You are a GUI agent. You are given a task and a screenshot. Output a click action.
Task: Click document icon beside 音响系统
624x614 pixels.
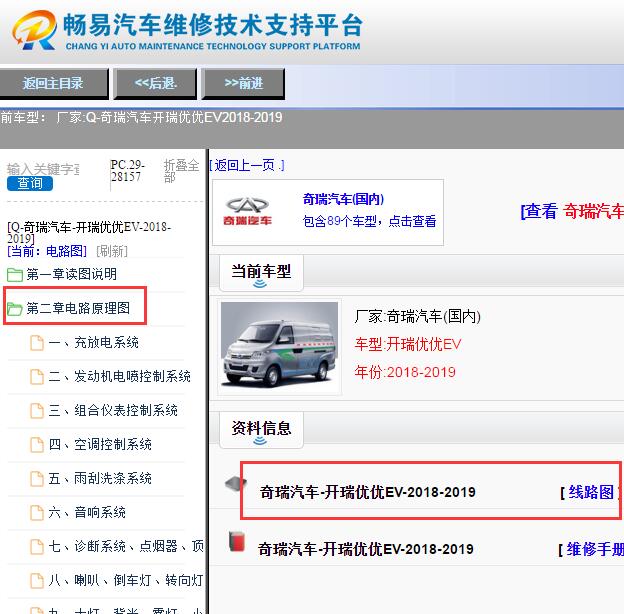tap(37, 513)
